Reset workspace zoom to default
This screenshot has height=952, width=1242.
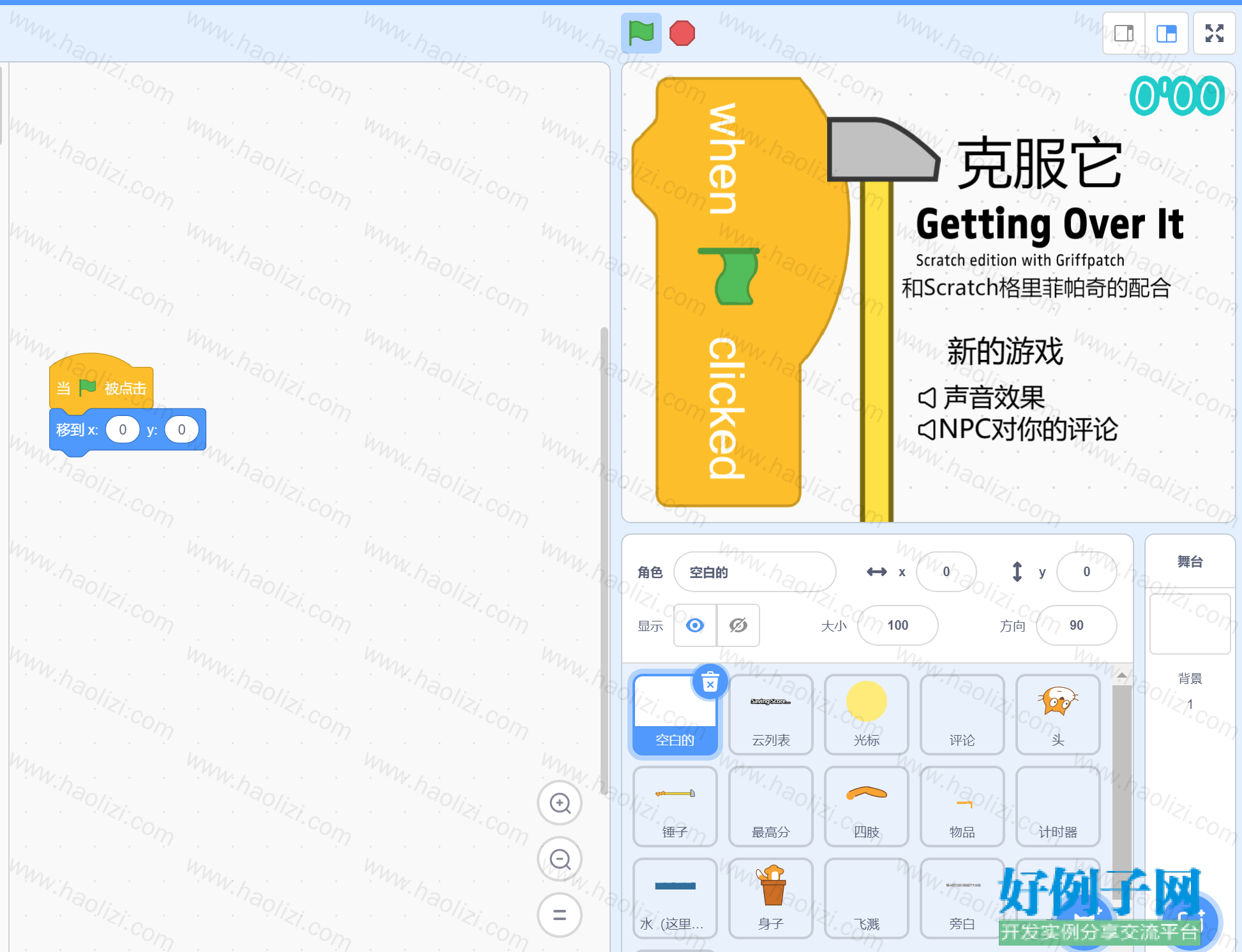pyautogui.click(x=560, y=915)
